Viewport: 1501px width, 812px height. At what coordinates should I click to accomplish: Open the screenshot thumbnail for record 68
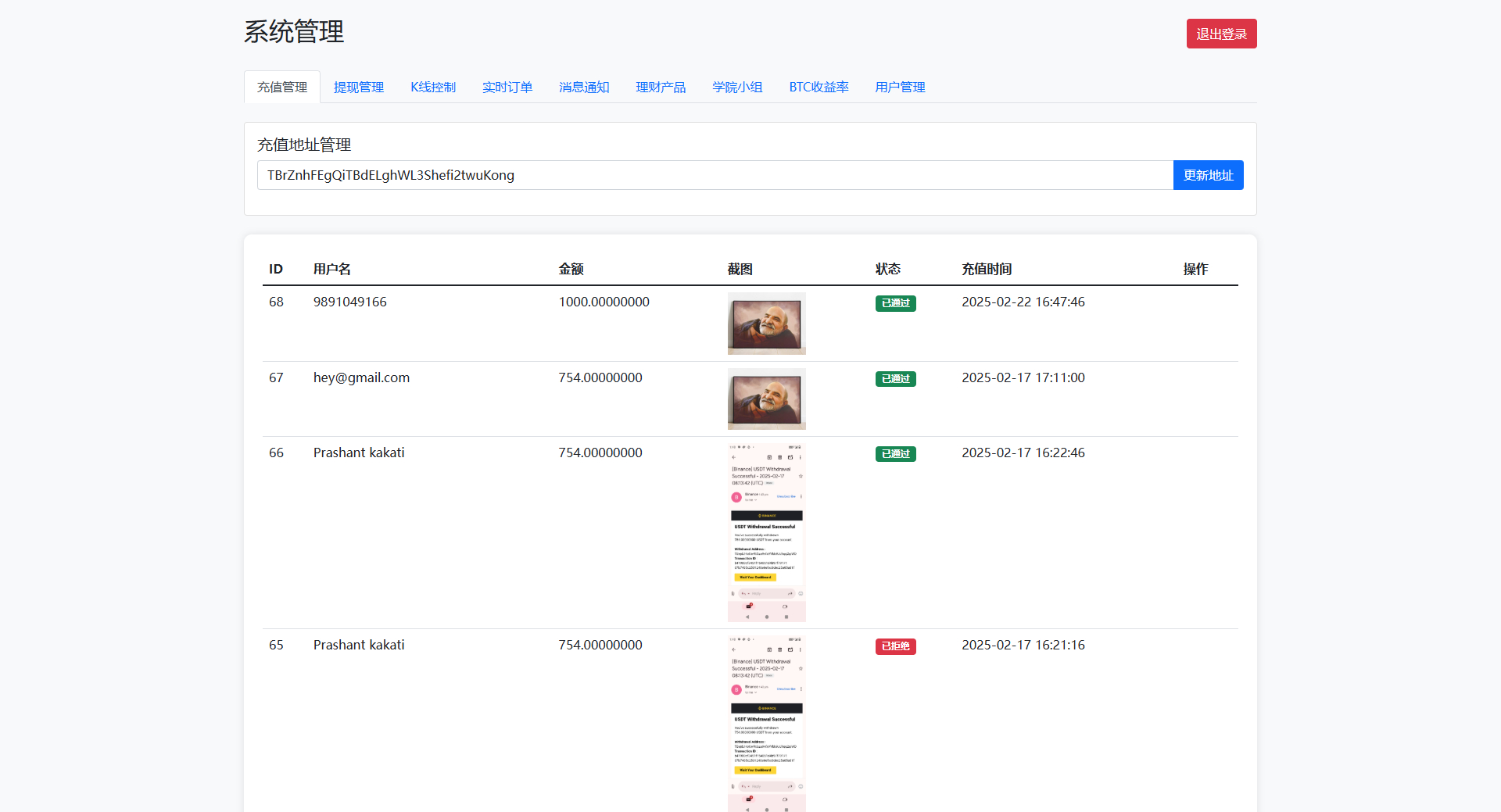(x=766, y=323)
